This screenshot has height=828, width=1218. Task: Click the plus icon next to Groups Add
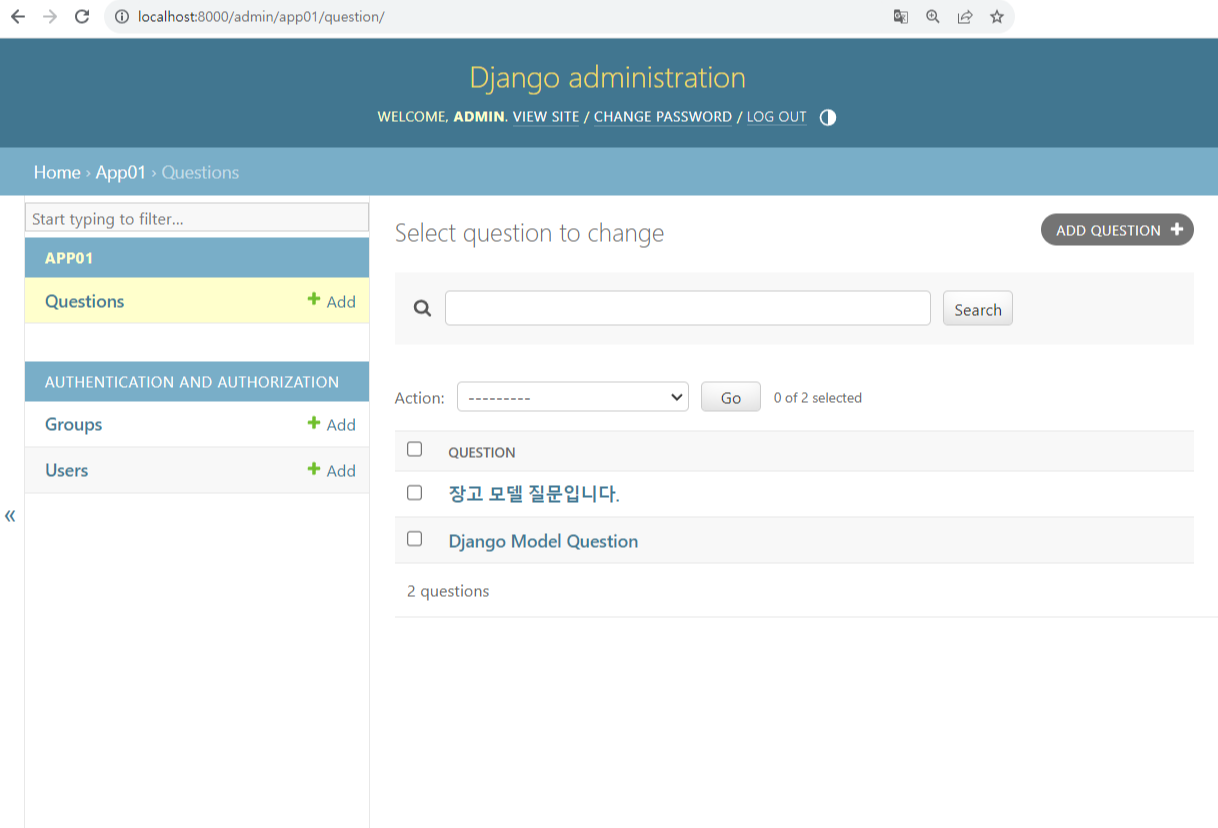(x=314, y=423)
